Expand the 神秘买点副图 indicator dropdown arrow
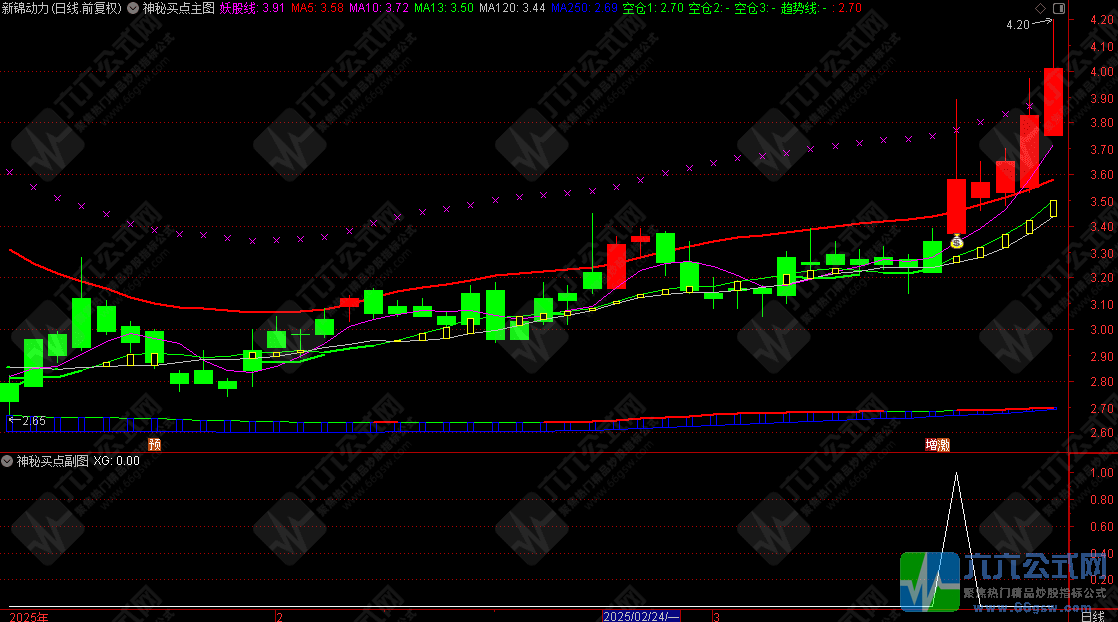 click(x=8, y=461)
